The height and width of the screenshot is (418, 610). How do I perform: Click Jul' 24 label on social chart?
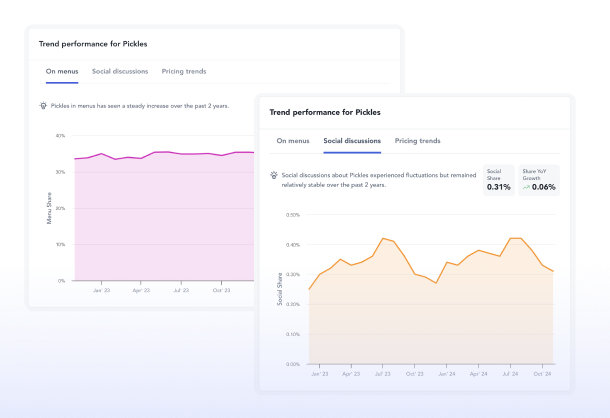coord(510,374)
